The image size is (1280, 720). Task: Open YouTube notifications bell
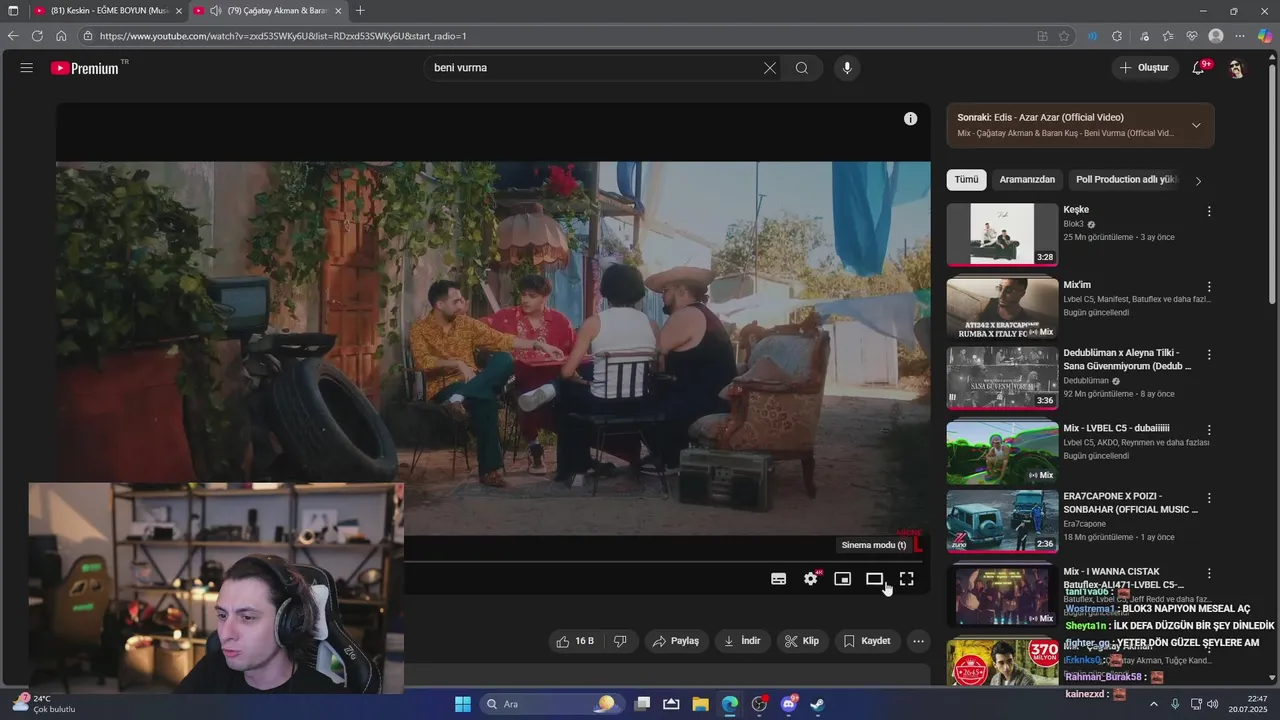tap(1199, 68)
